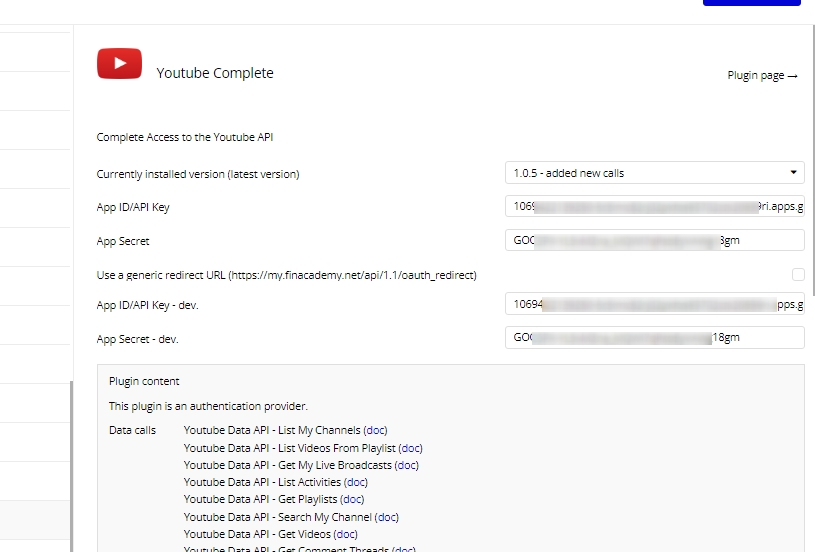Open doc link for List Activities
Image resolution: width=815 pixels, height=552 pixels.
pos(356,482)
